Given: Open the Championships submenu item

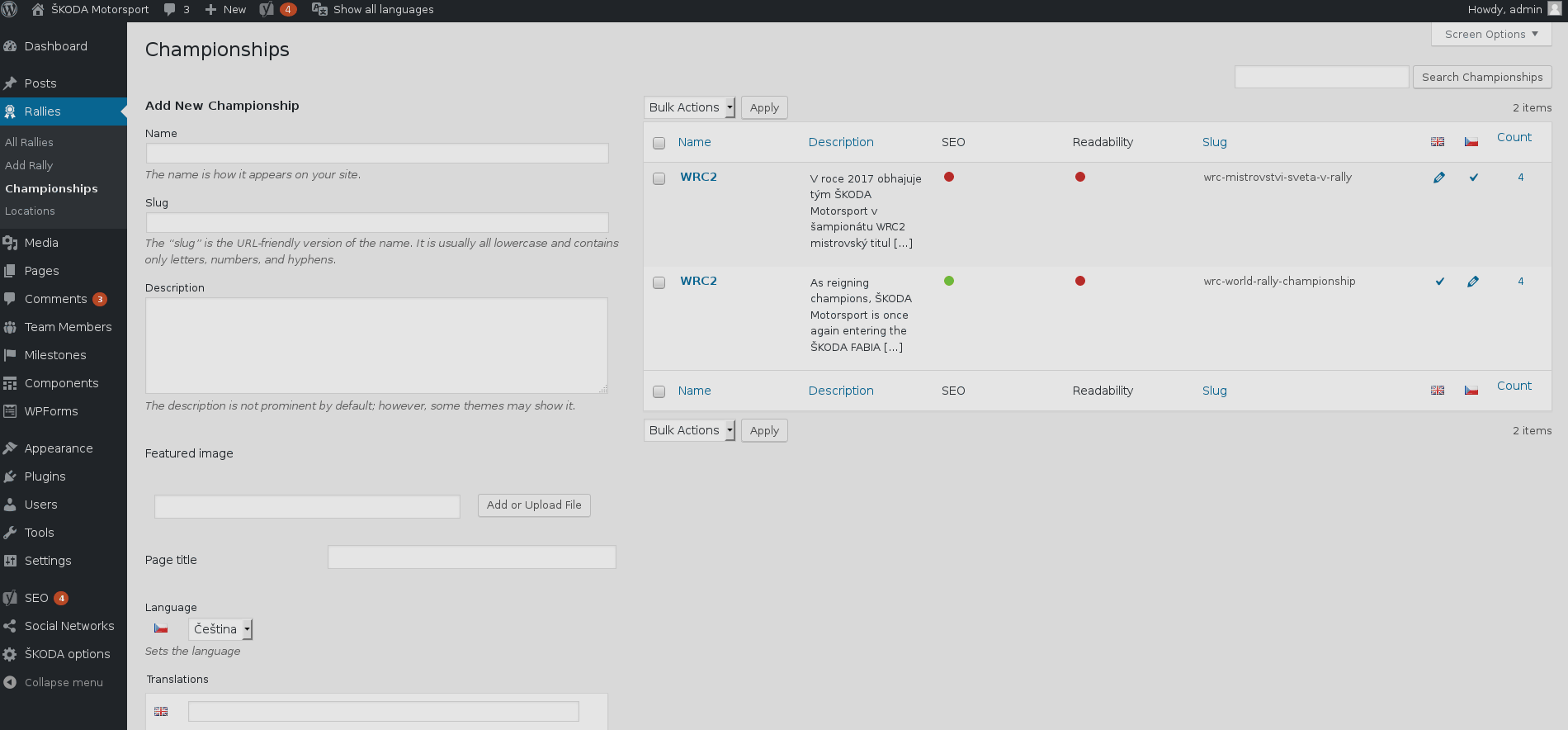Looking at the screenshot, I should pyautogui.click(x=51, y=188).
